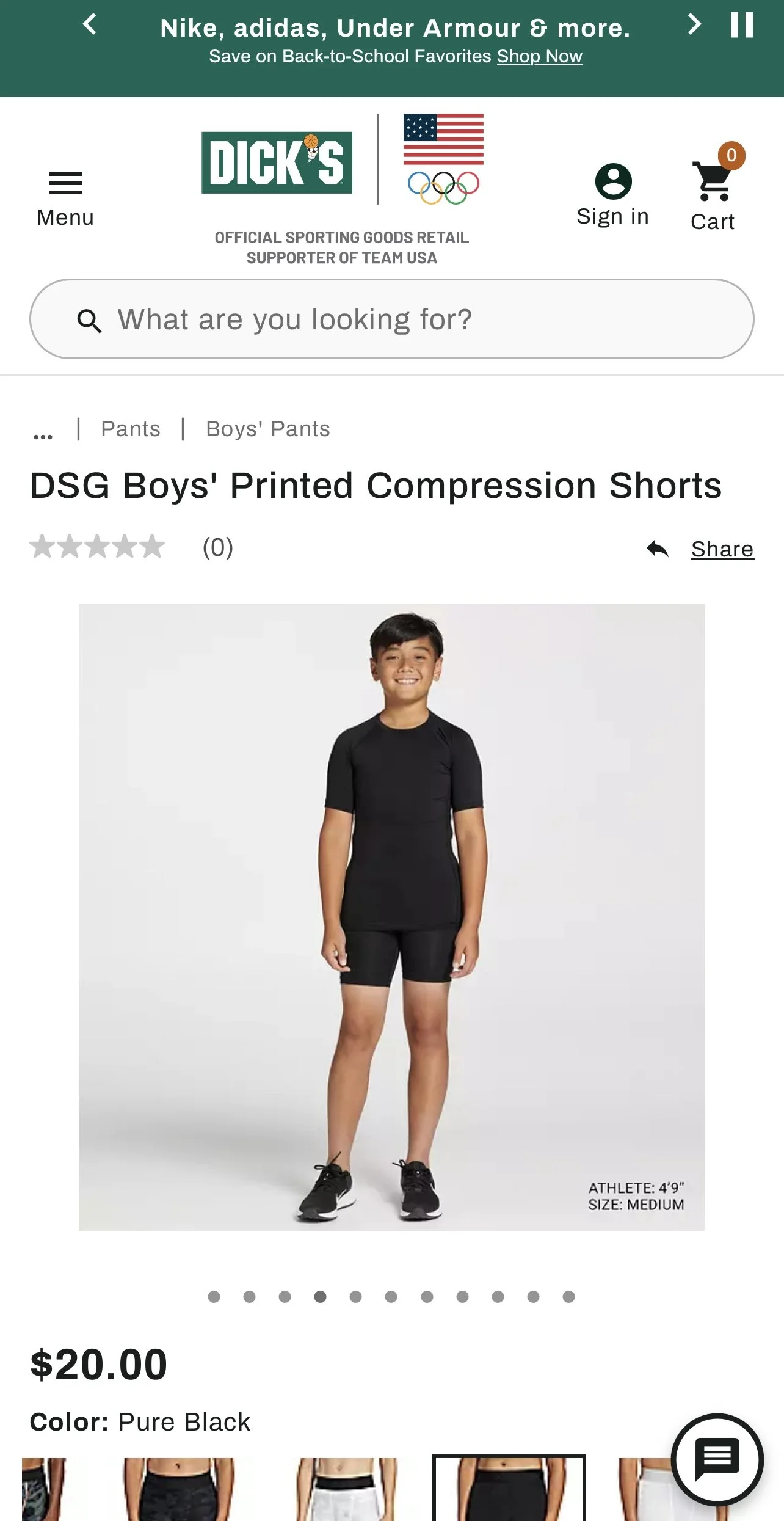Show previous promo banner with left chevron

tap(90, 24)
